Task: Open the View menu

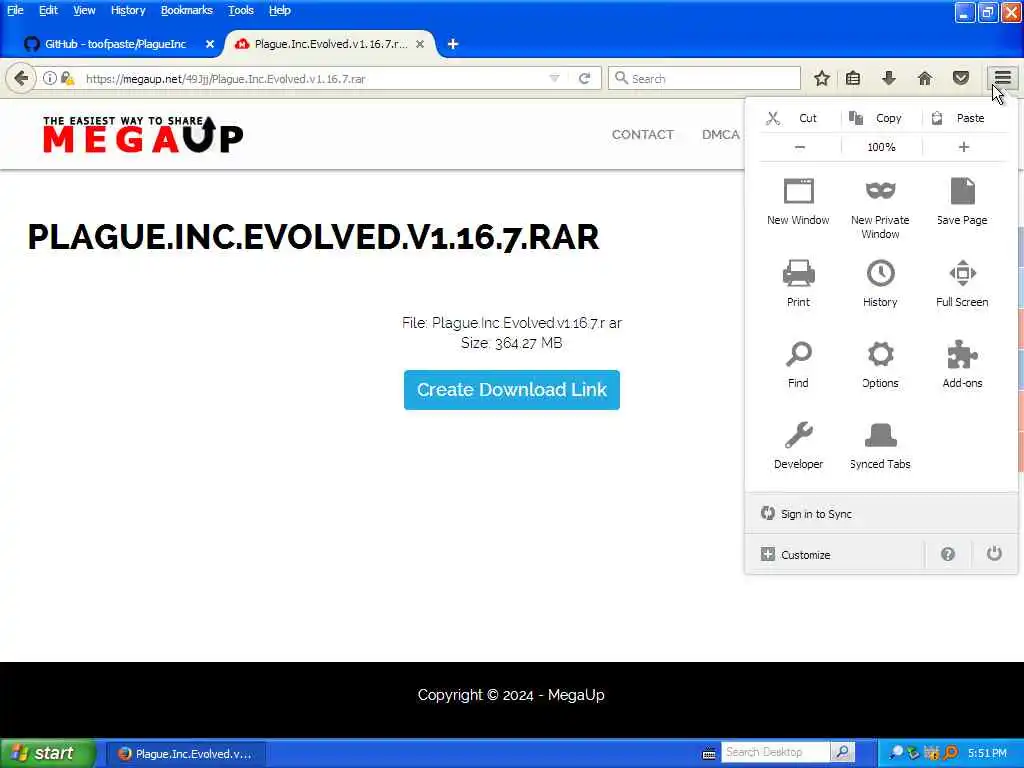Action: click(84, 10)
